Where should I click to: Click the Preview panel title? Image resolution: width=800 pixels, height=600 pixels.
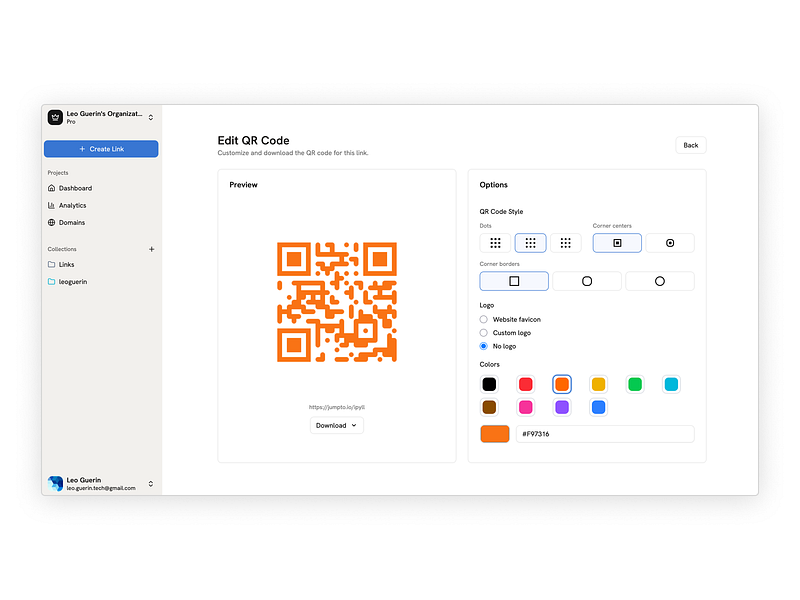243,185
